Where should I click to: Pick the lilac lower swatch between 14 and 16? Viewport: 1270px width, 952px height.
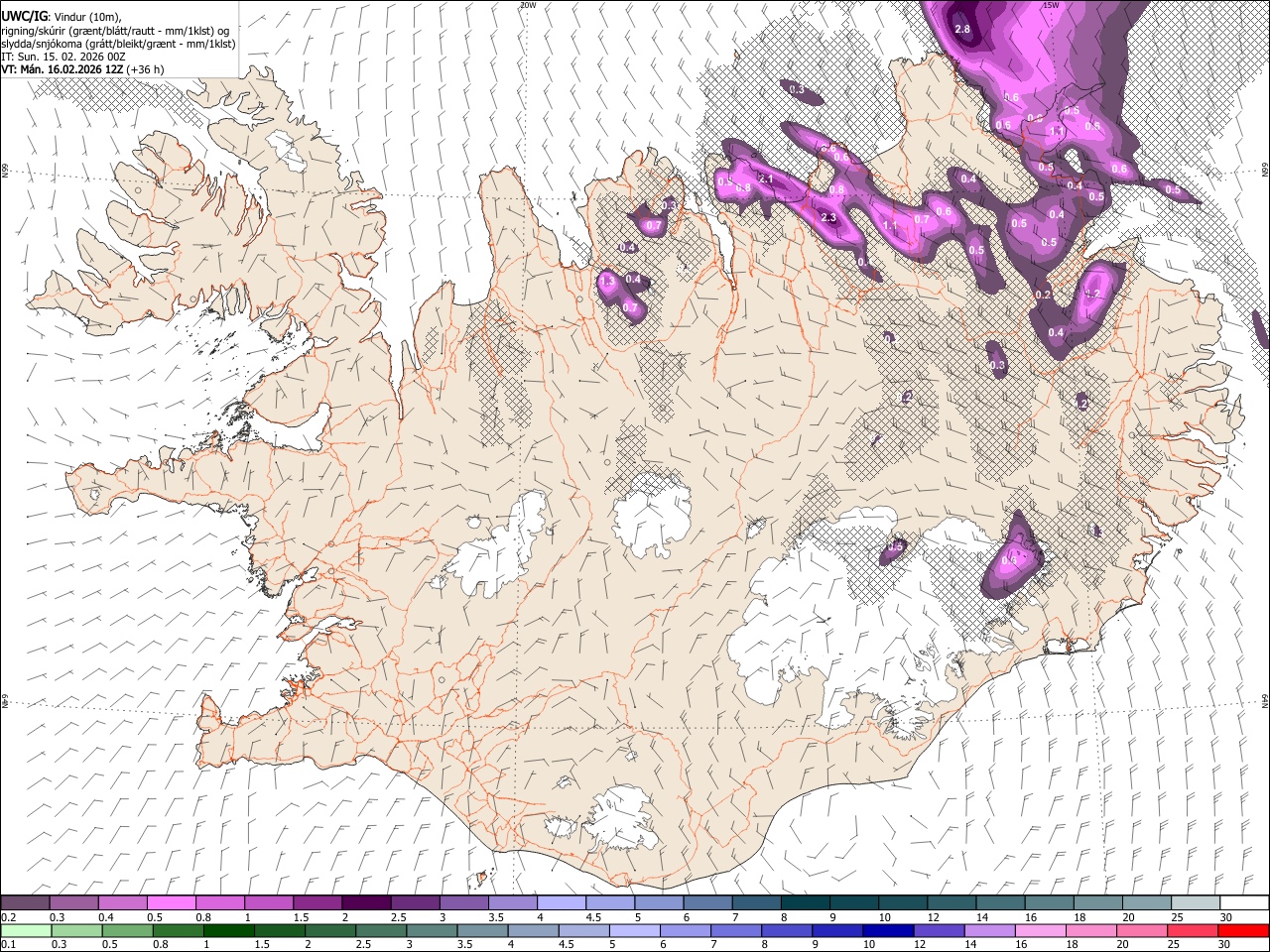click(989, 930)
